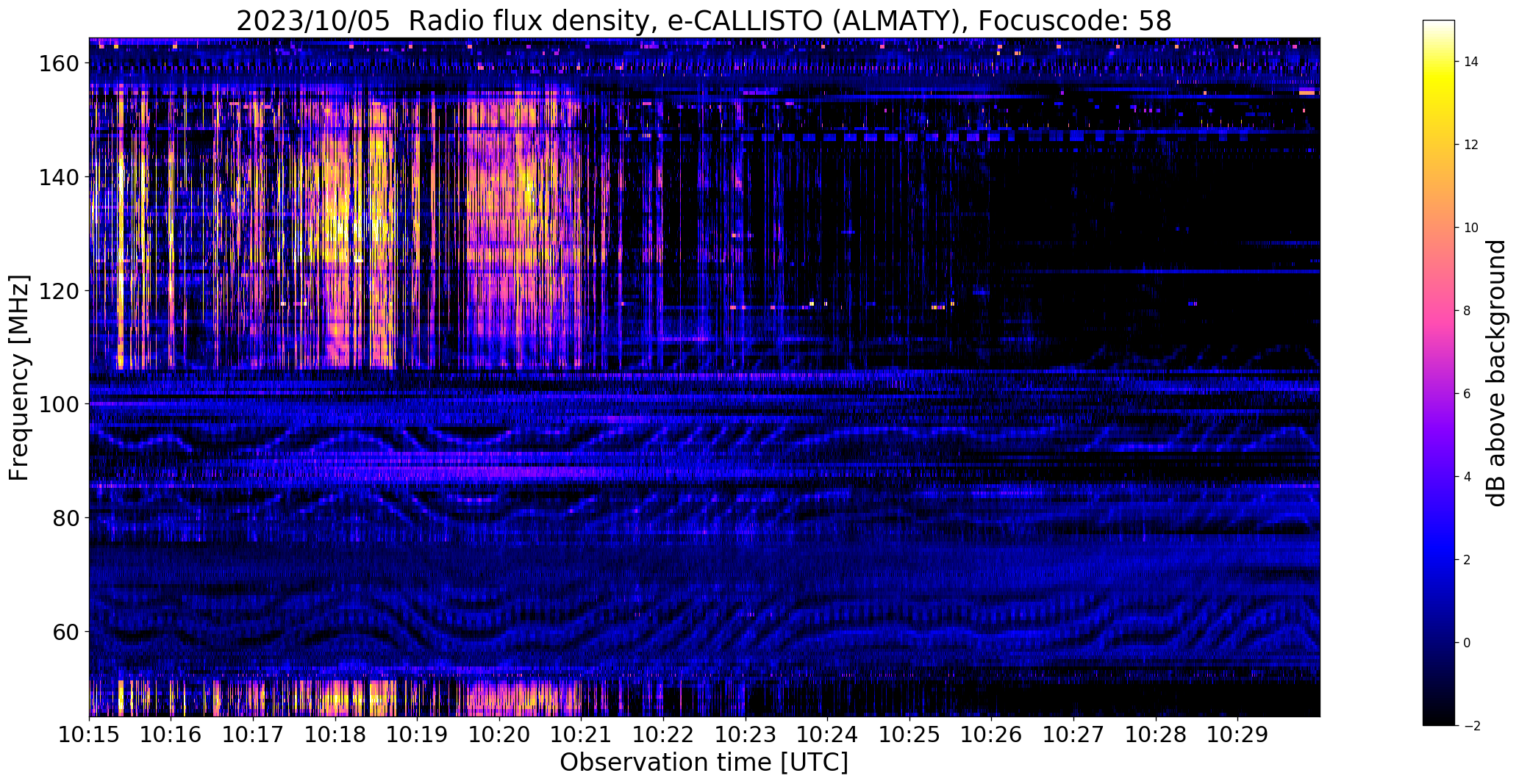This screenshot has width=1519, height=784.
Task: Click the 10:16 time tick label
Action: 171,735
